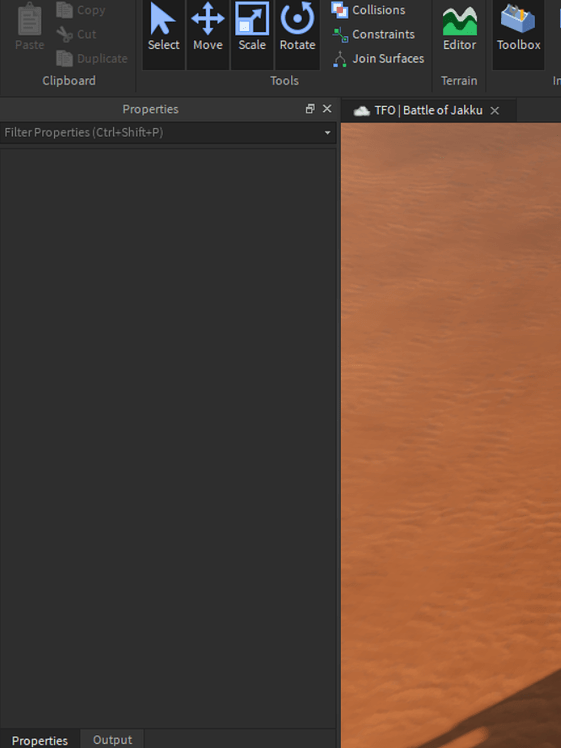The width and height of the screenshot is (561, 748).
Task: Activate the Move tool
Action: (x=208, y=33)
